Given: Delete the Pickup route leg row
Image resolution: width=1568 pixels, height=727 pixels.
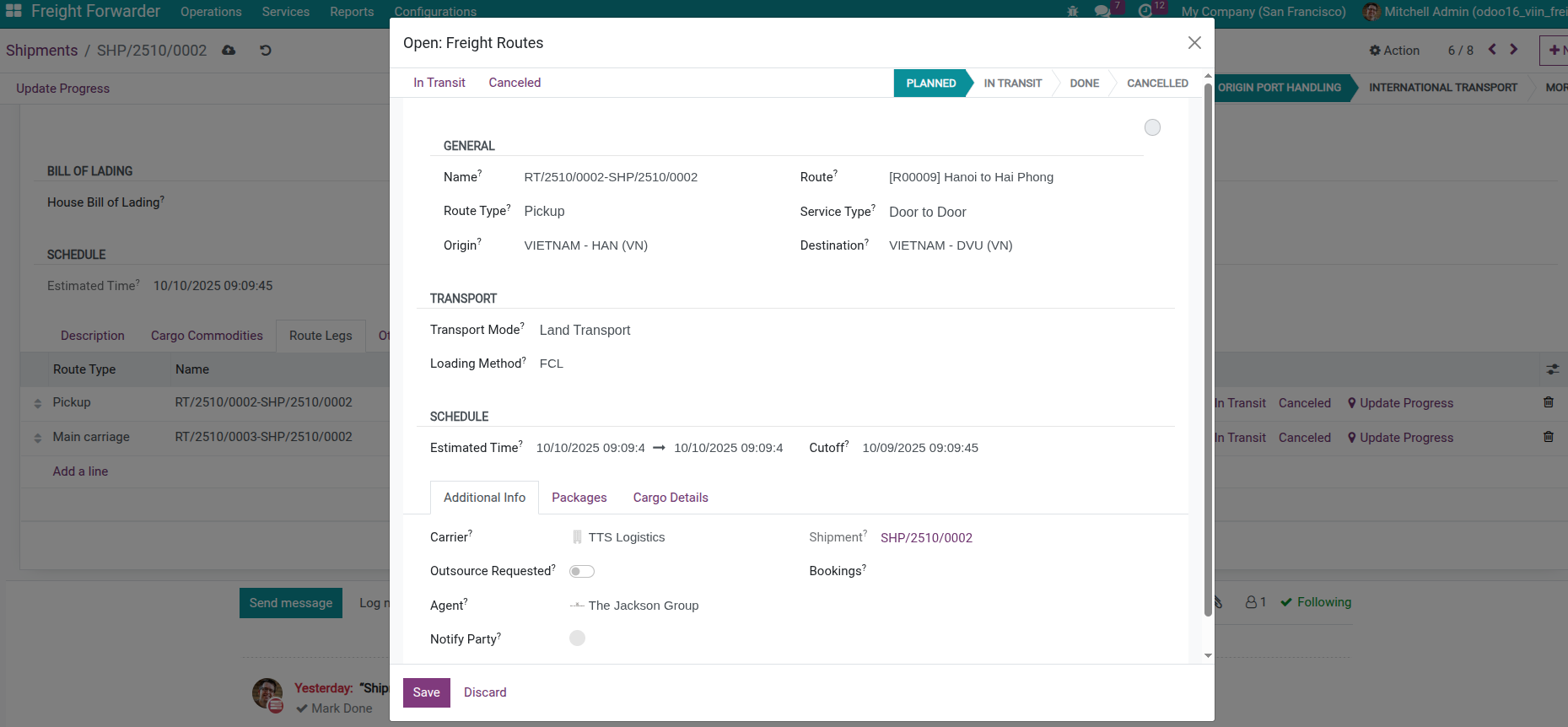Looking at the screenshot, I should [x=1549, y=402].
